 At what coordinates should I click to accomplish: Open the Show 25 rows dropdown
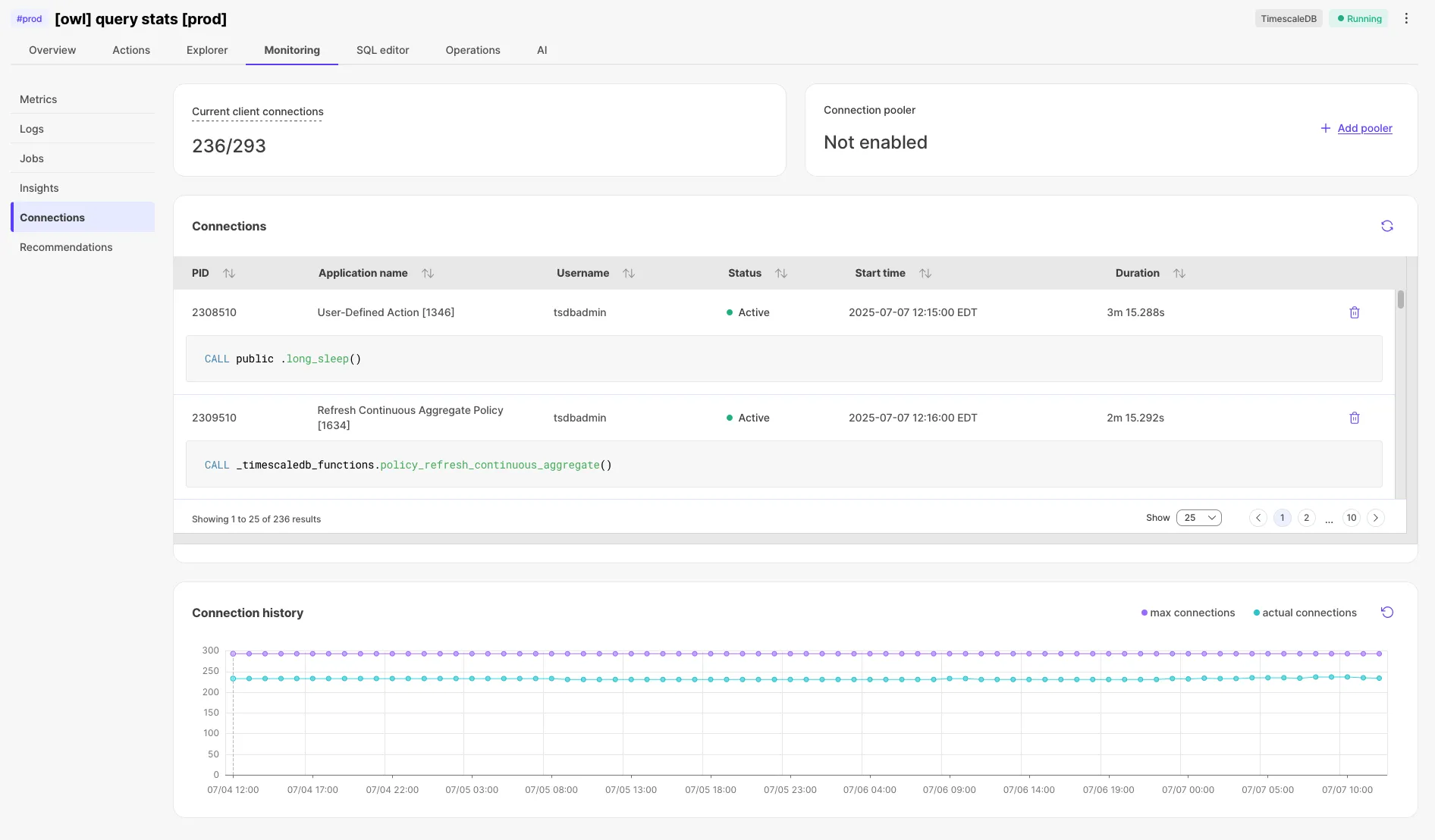[x=1198, y=518]
